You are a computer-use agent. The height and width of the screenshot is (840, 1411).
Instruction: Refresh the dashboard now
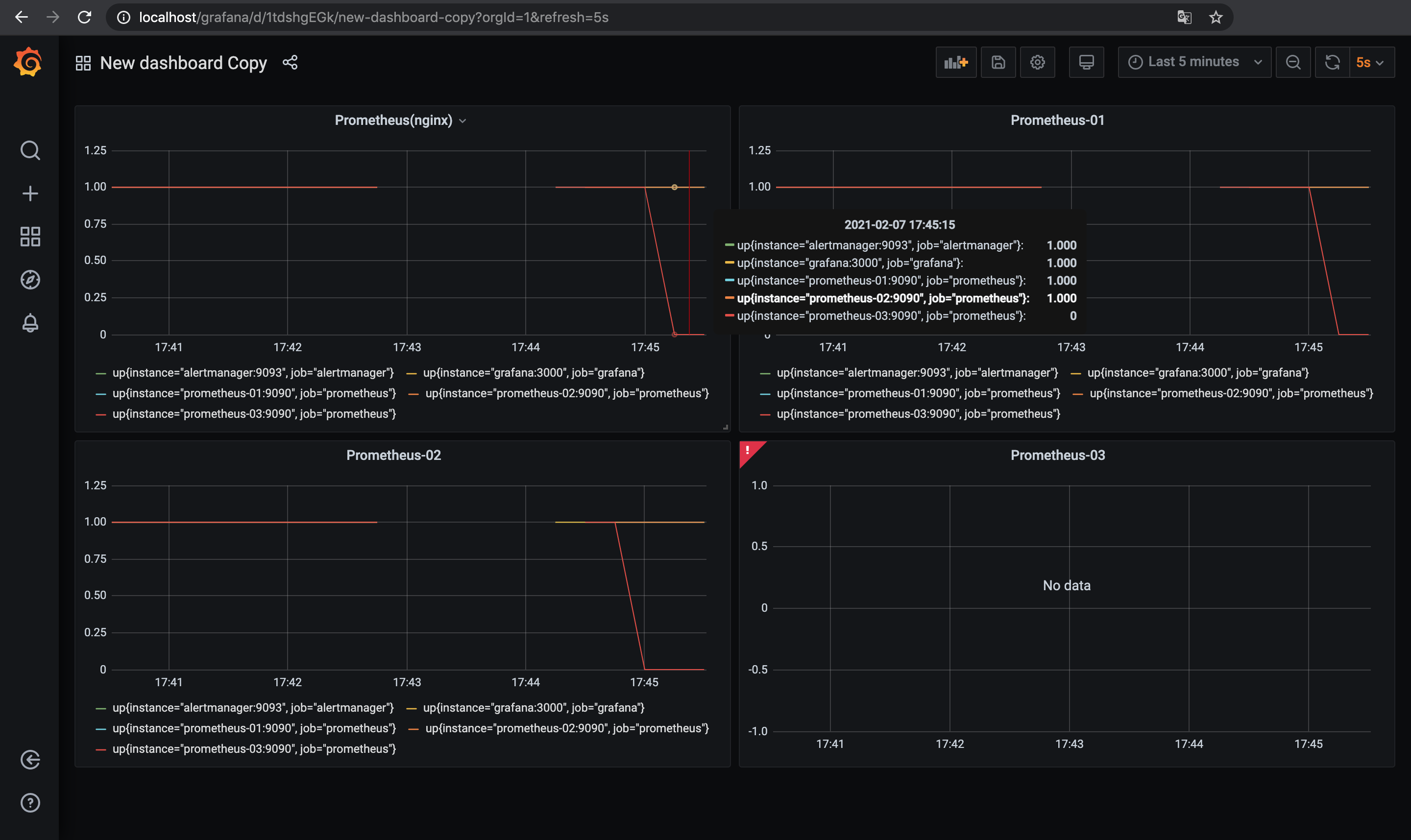point(1332,62)
